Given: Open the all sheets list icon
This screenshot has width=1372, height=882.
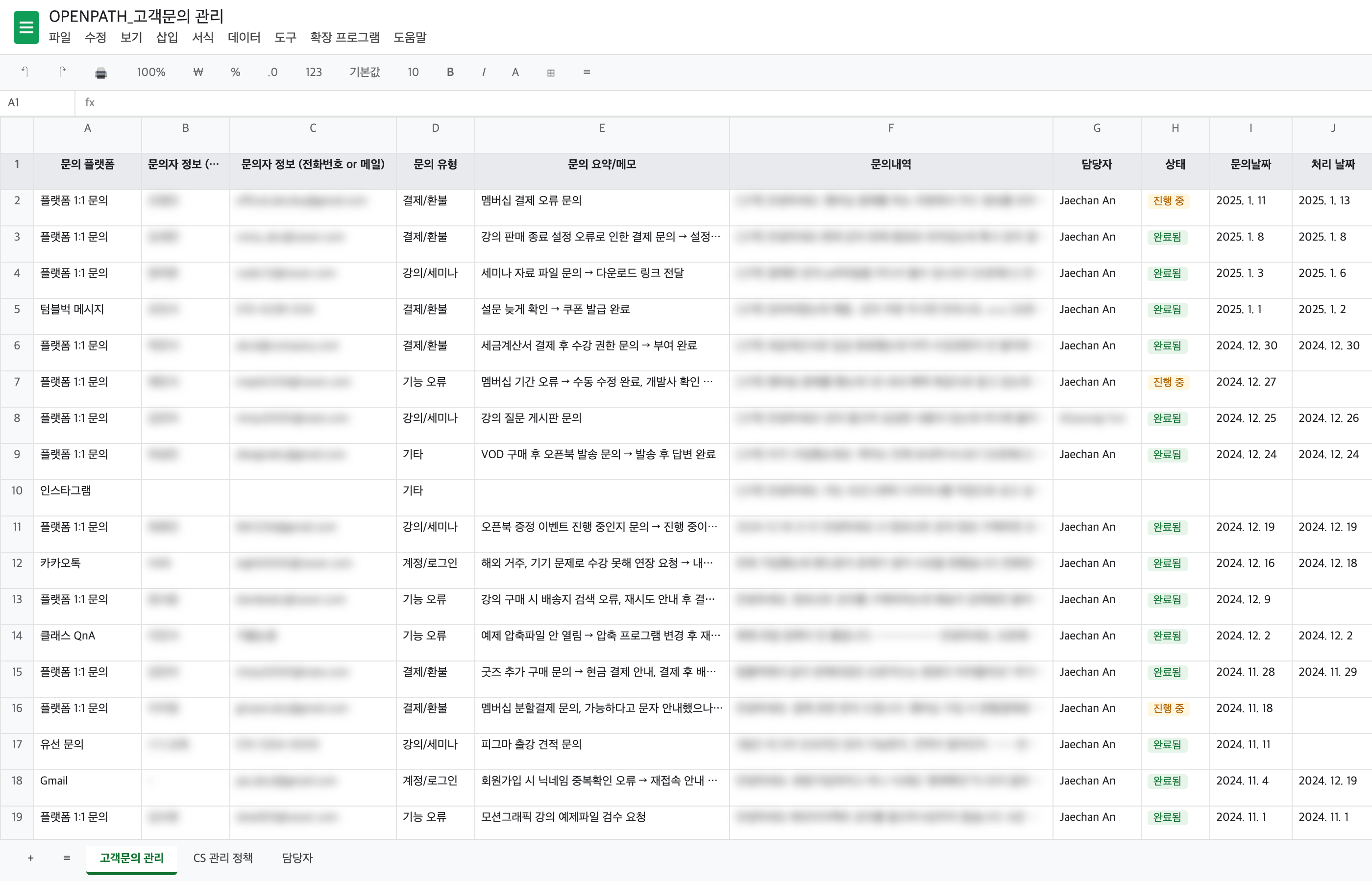Looking at the screenshot, I should coord(67,858).
